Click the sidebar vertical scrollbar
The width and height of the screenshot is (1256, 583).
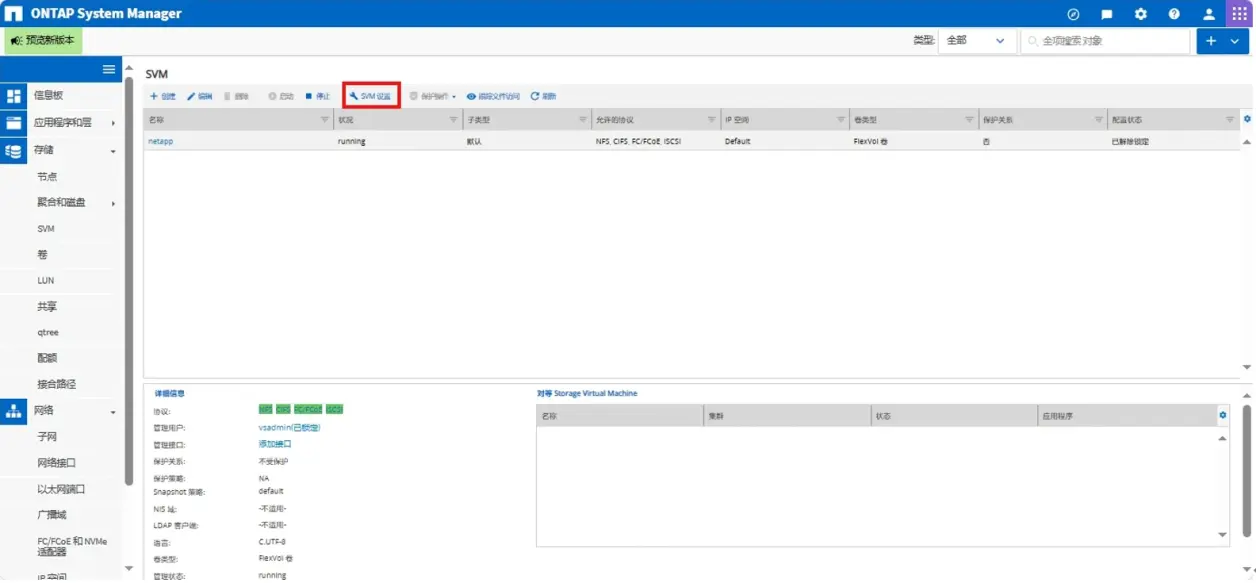(128, 280)
